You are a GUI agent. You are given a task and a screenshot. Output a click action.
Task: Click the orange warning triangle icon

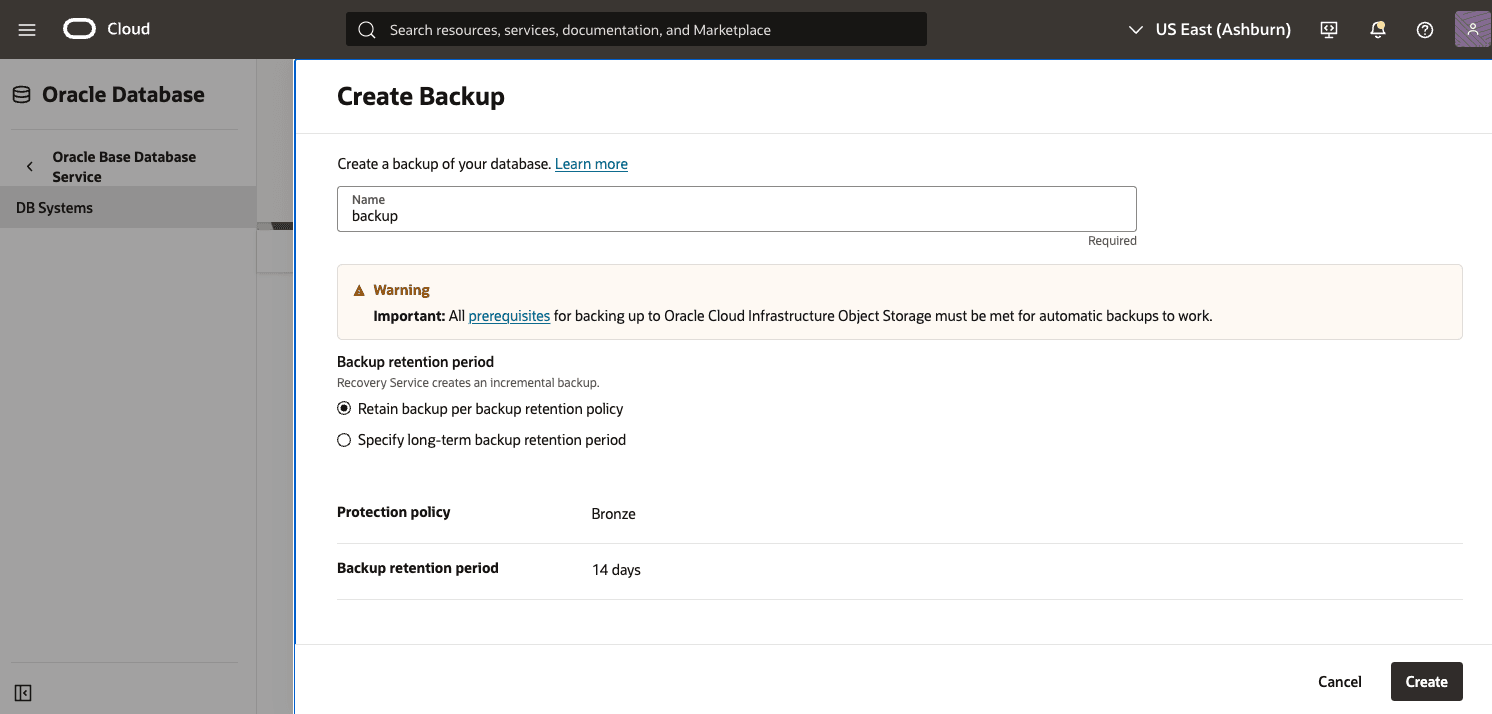tap(359, 289)
